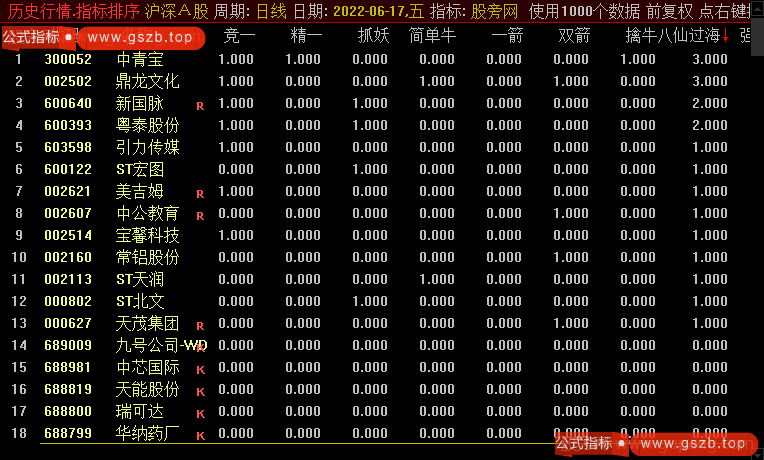Click the WD marker beside 九号公司
Image resolution: width=764 pixels, height=460 pixels.
click(198, 347)
